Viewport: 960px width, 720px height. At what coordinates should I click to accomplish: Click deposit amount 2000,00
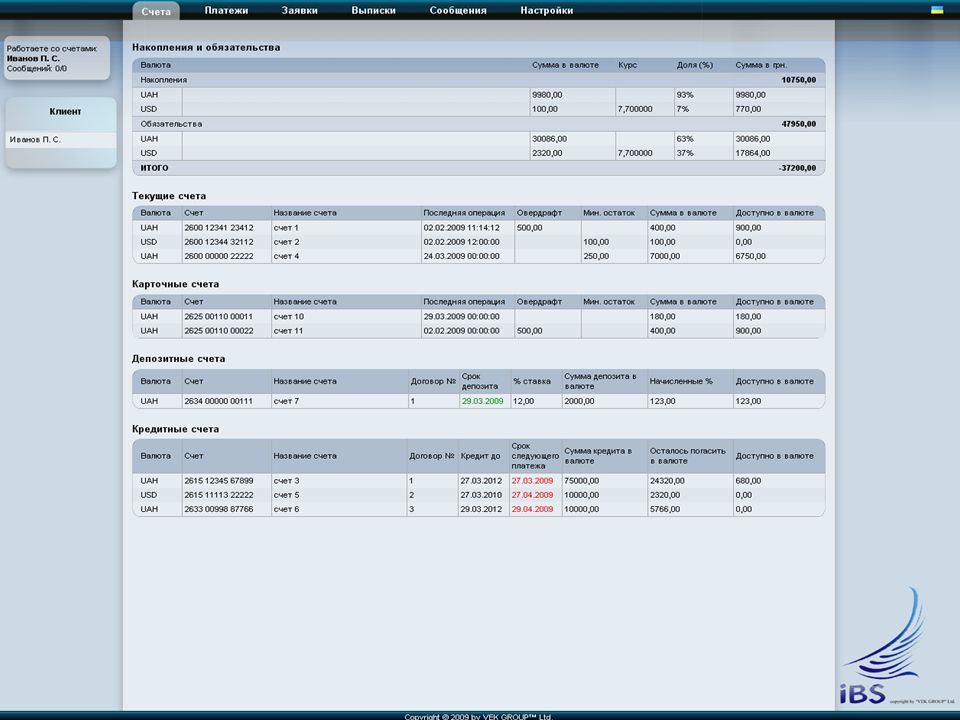[x=579, y=401]
